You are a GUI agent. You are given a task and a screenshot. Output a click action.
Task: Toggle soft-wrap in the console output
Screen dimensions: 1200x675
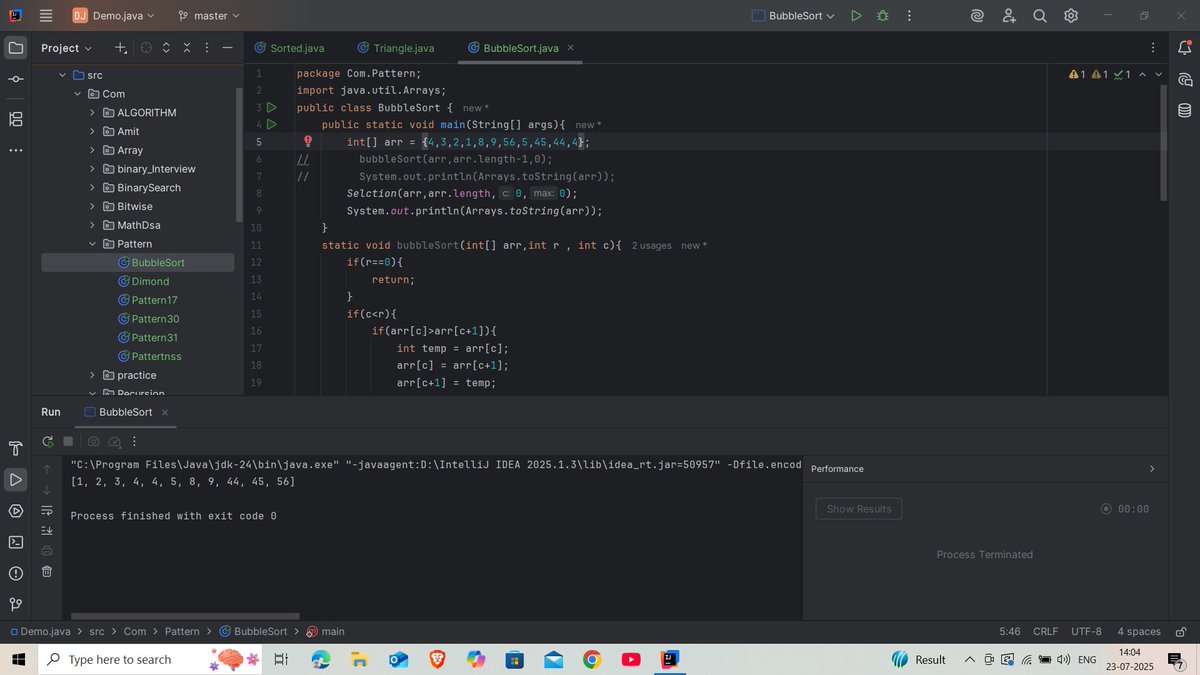point(46,511)
